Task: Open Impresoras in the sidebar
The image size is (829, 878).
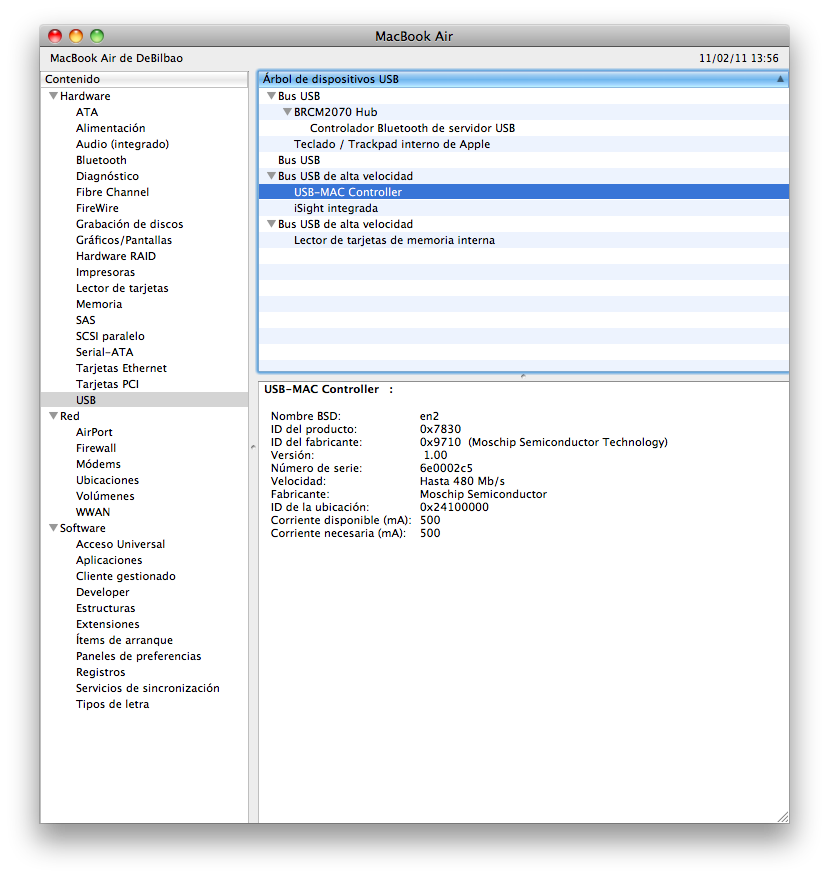Action: (x=106, y=272)
